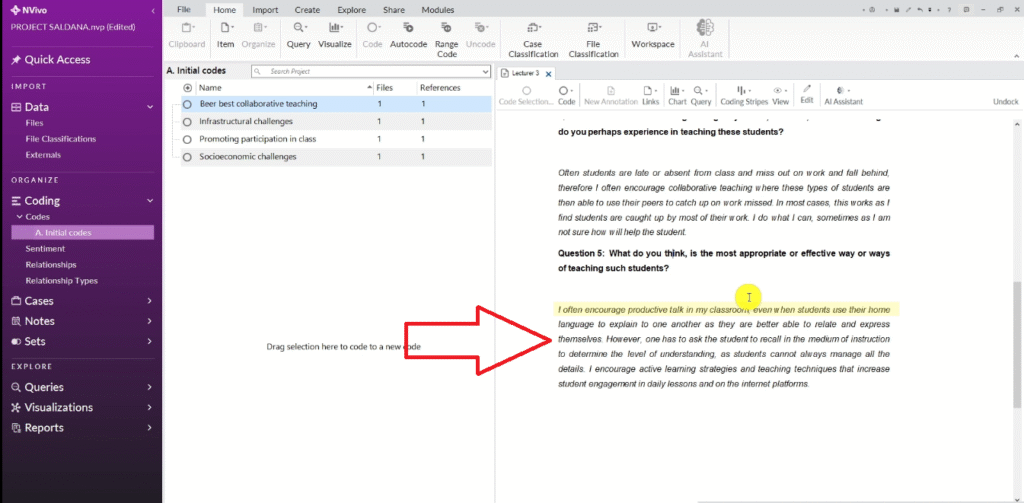Click the Chart icon in document toolbar

pos(676,94)
